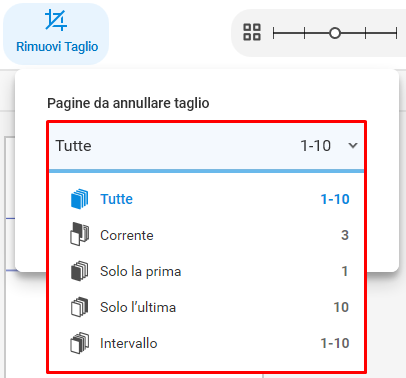406x378 pixels.
Task: Open the Tutte 1-10 combo box
Action: pyautogui.click(x=207, y=146)
